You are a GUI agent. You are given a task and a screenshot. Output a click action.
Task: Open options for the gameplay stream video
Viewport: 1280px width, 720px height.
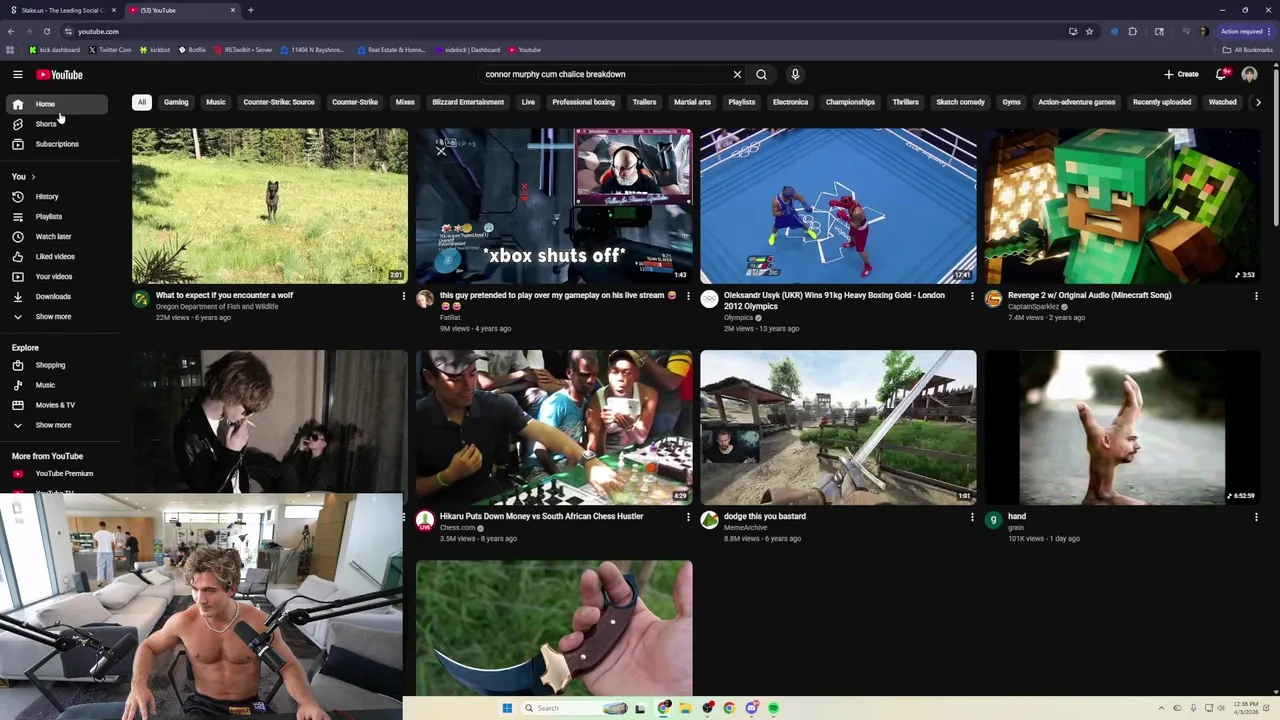click(x=688, y=296)
